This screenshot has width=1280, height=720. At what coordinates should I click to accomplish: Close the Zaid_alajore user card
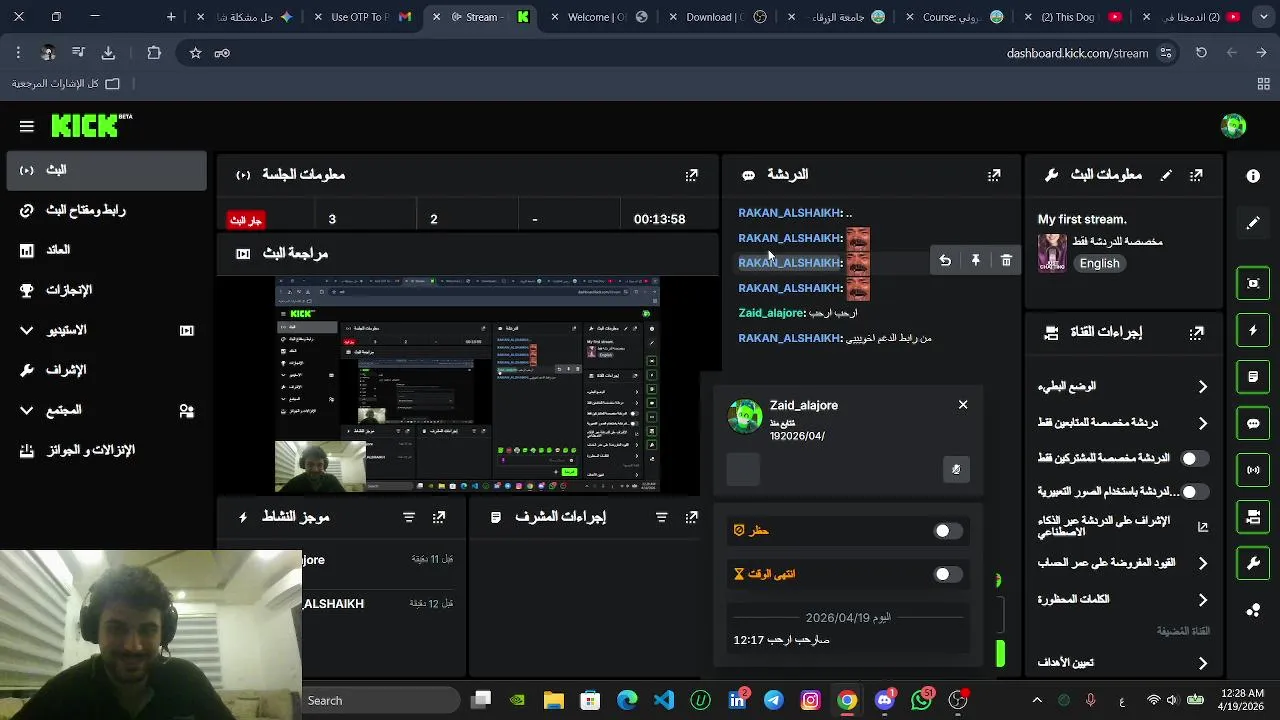pyautogui.click(x=963, y=405)
